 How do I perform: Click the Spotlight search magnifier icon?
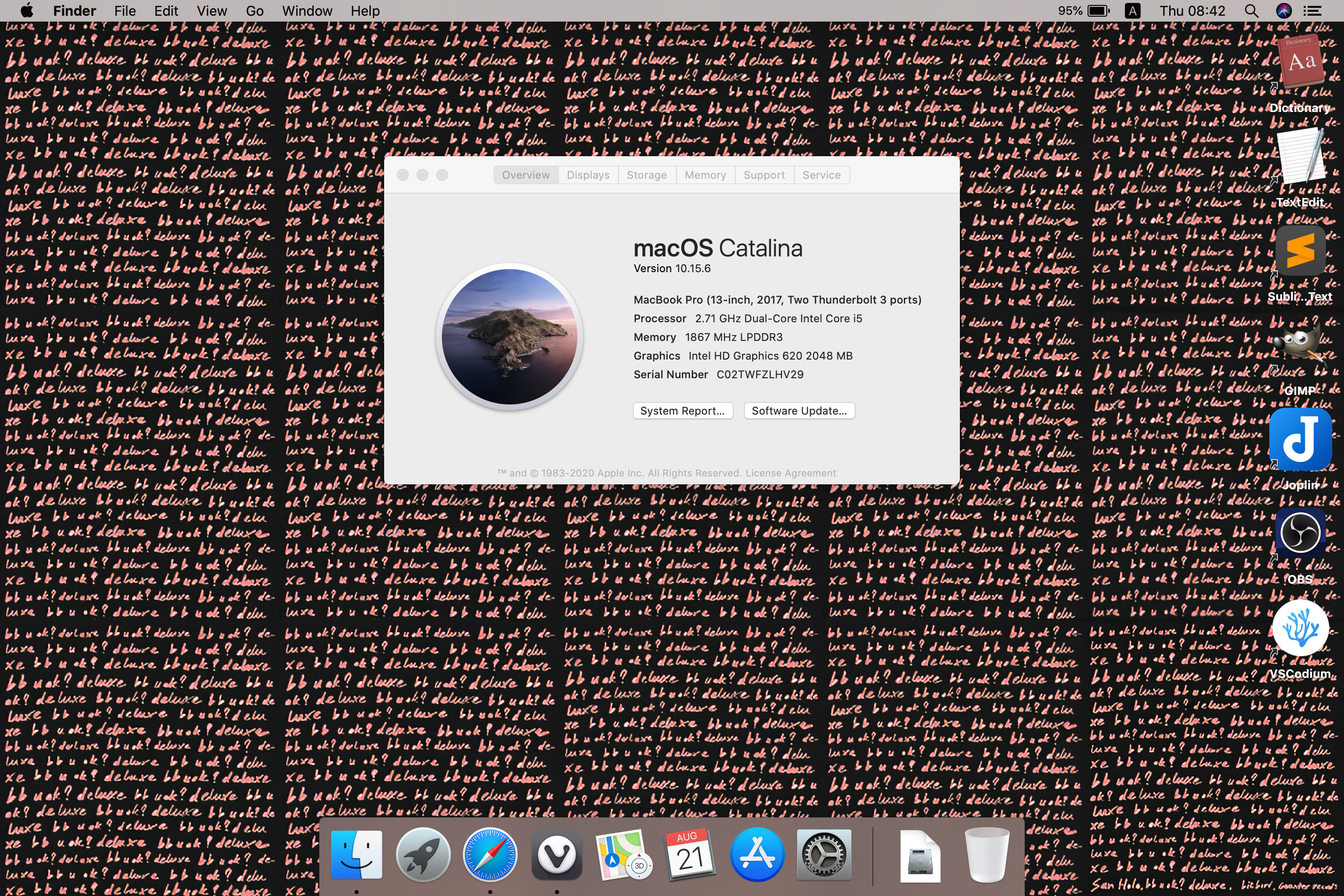[x=1251, y=11]
